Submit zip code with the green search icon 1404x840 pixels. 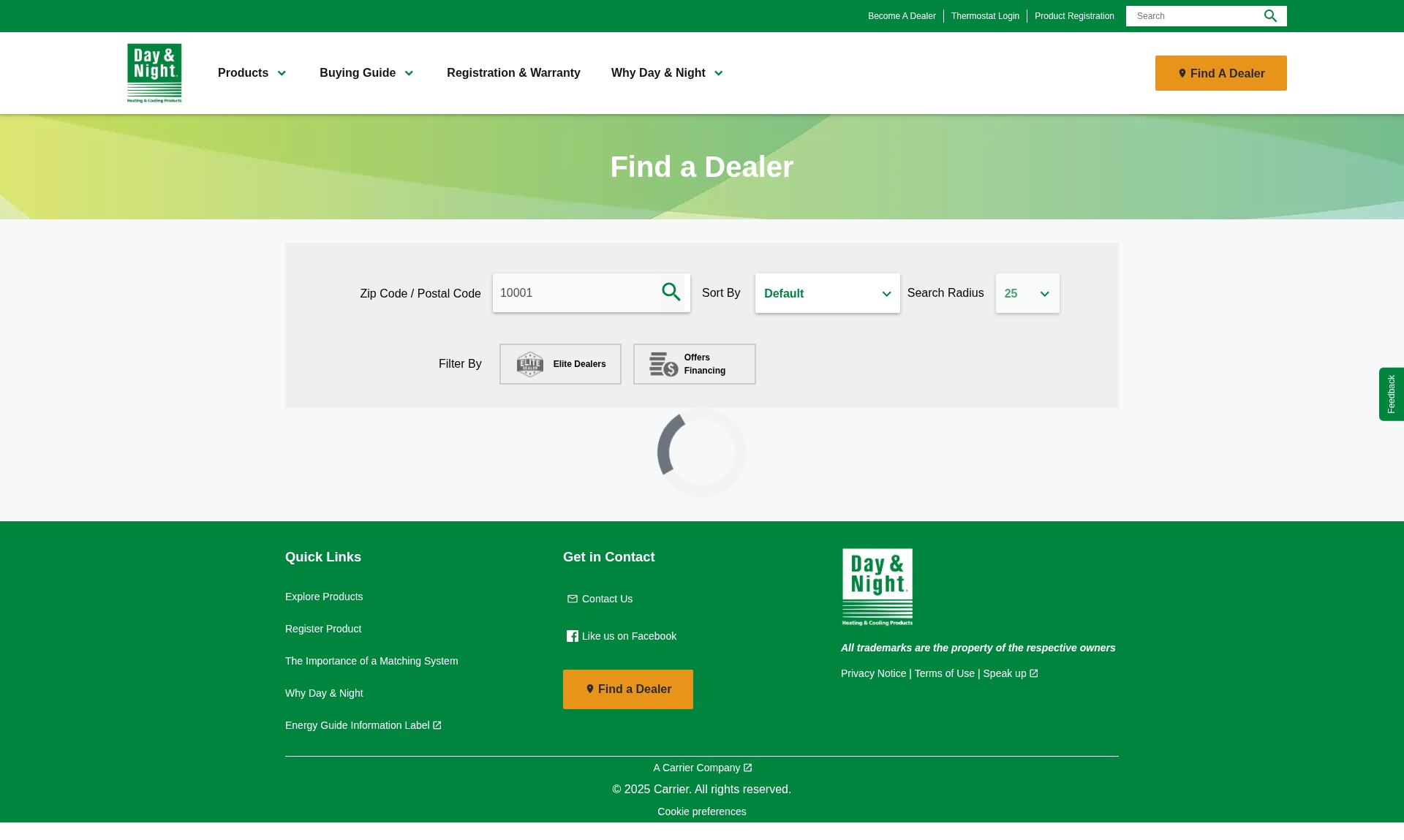pos(671,292)
